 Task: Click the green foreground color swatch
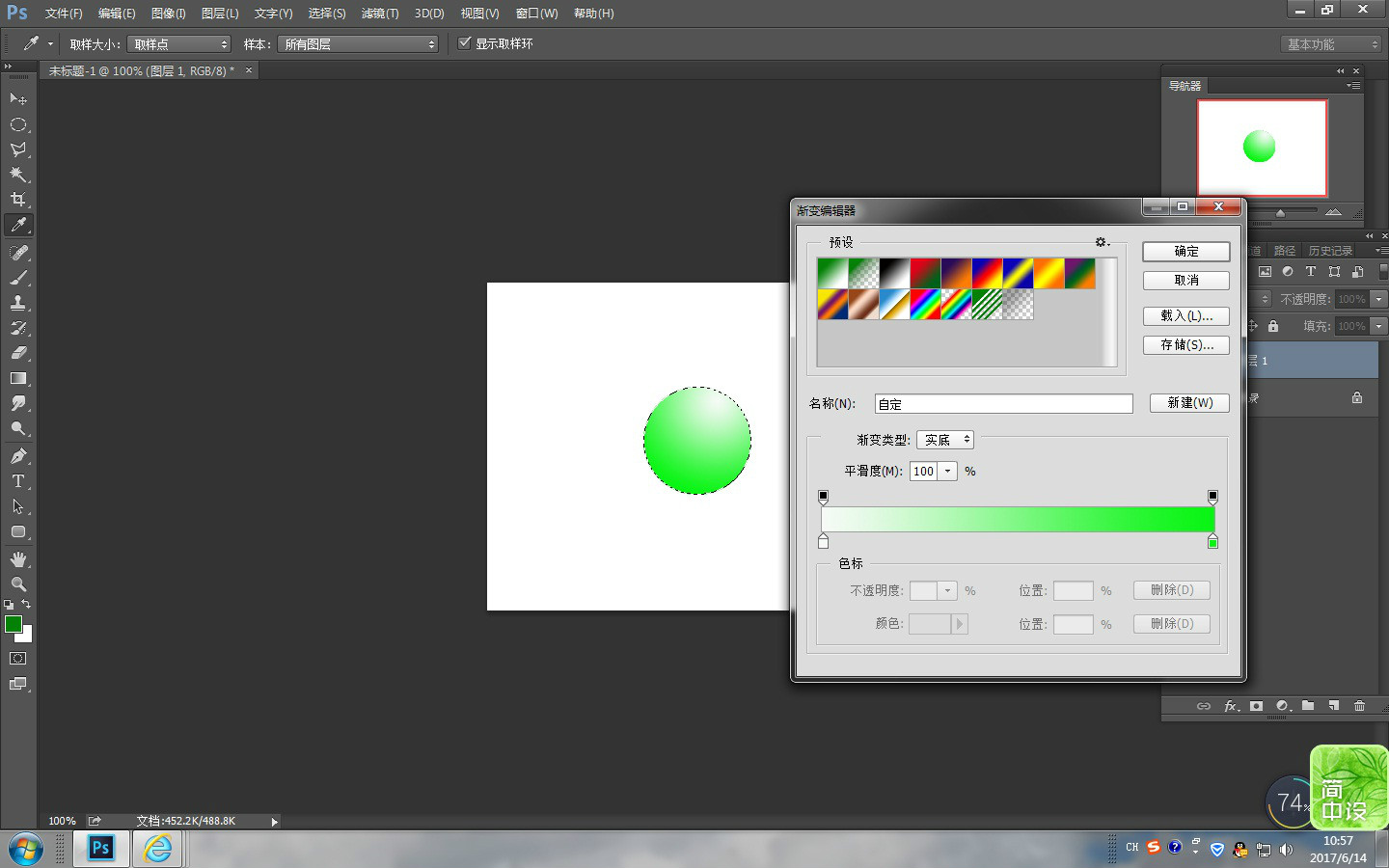pyautogui.click(x=13, y=623)
